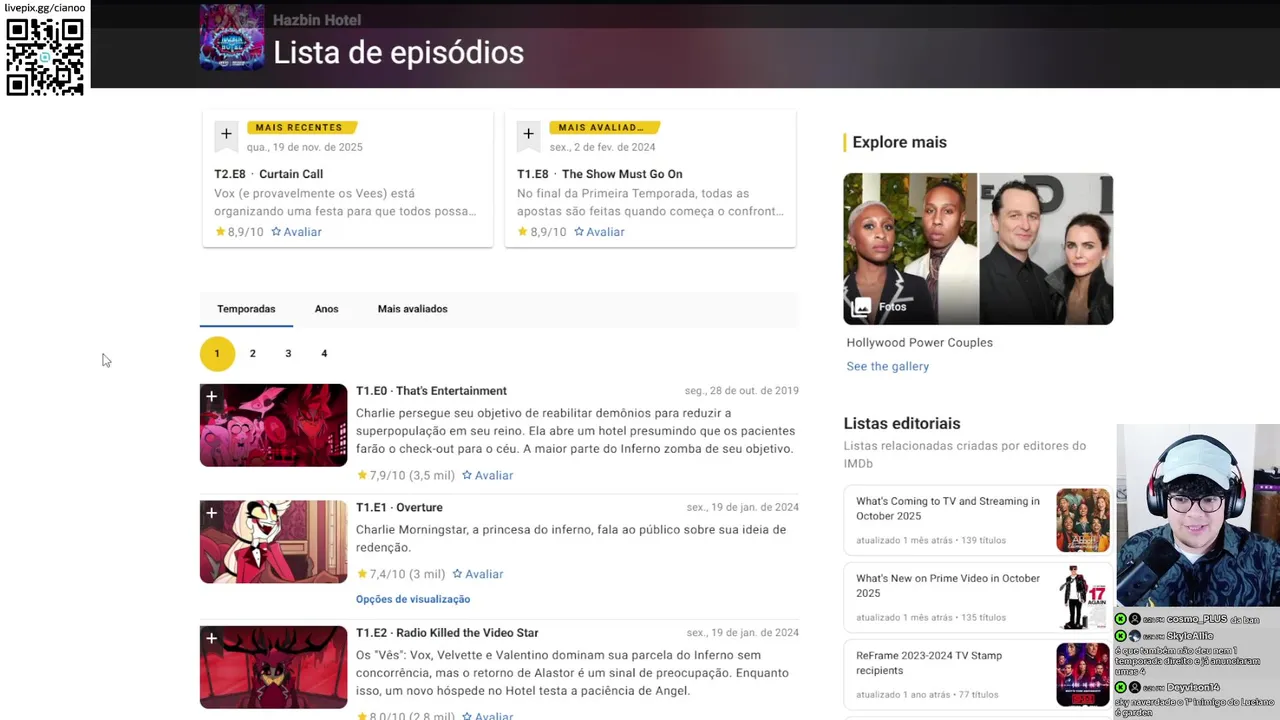This screenshot has width=1280, height=720.
Task: Click The Show Must Go On 8,9/10 rating
Action: pyautogui.click(x=542, y=232)
